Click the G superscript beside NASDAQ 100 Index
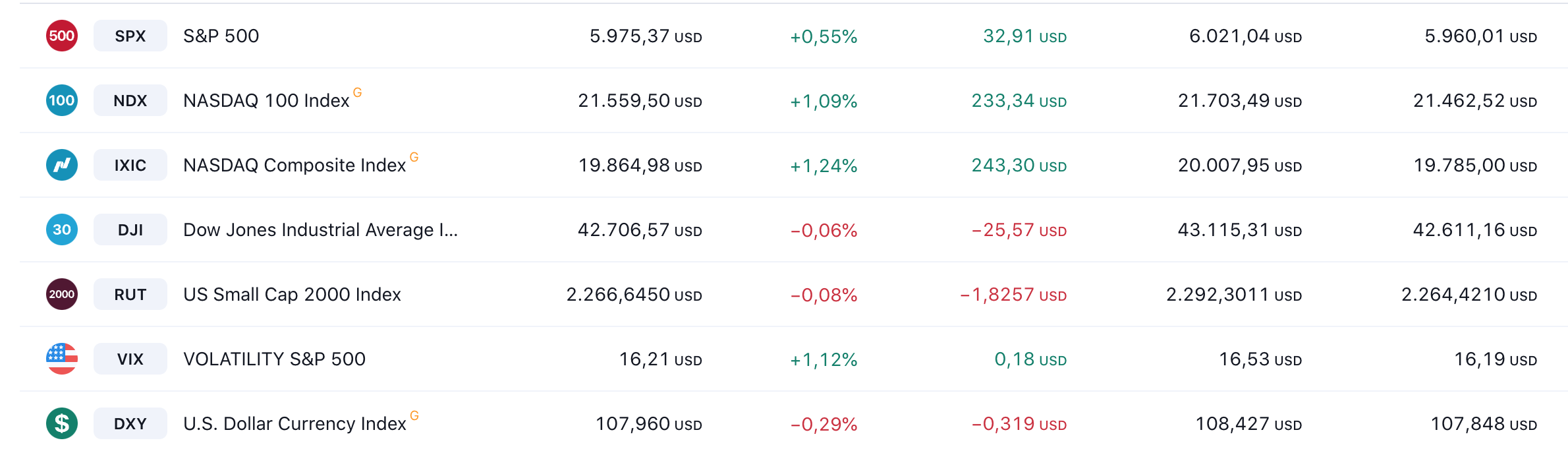This screenshot has height=455, width=1568. (x=358, y=92)
